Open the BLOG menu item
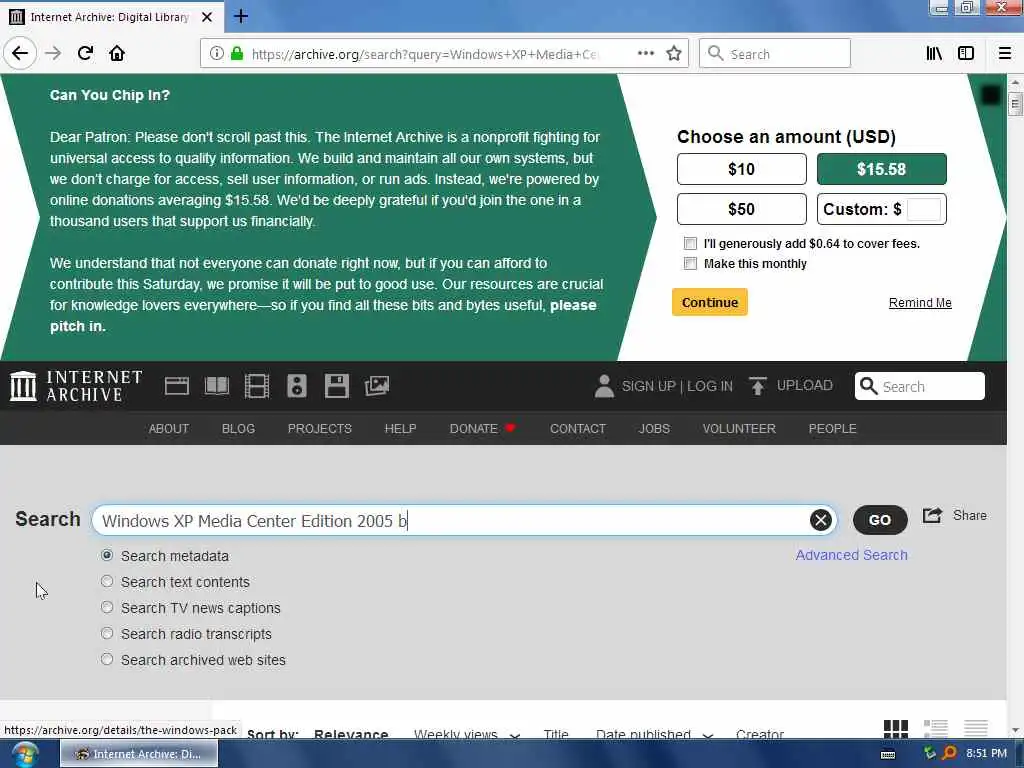 238,428
